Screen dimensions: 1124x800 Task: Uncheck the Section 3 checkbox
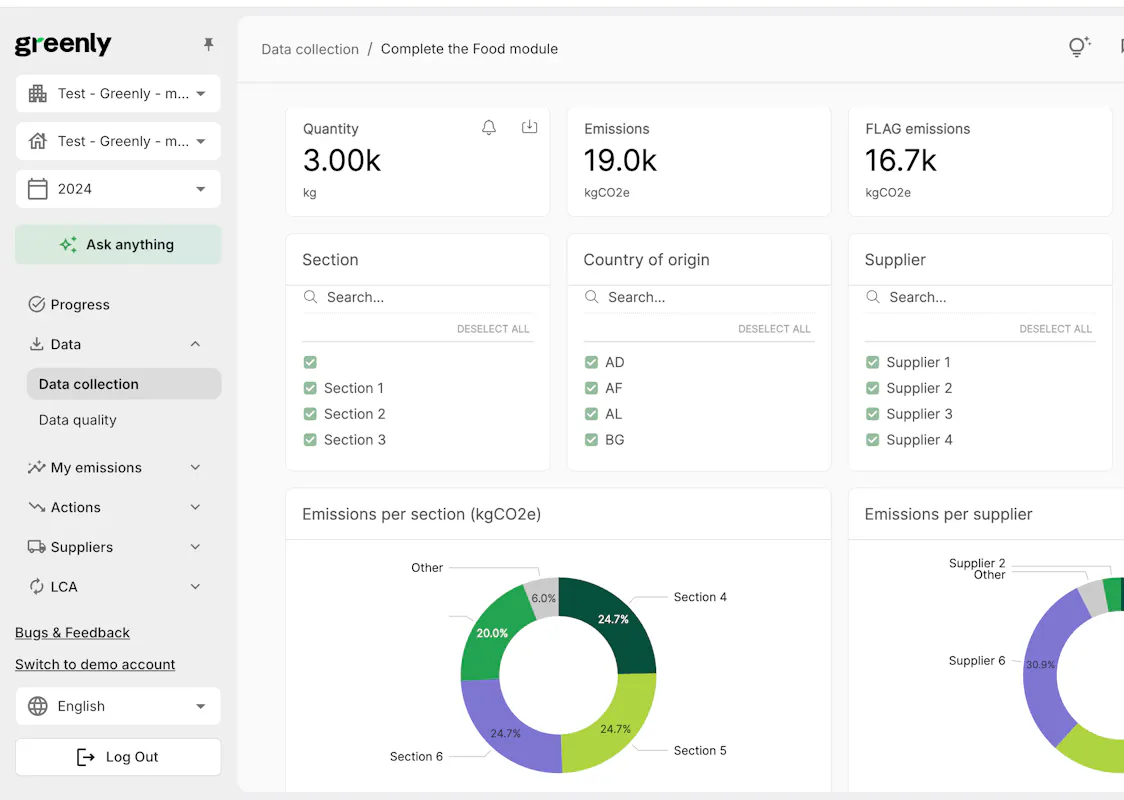click(310, 439)
